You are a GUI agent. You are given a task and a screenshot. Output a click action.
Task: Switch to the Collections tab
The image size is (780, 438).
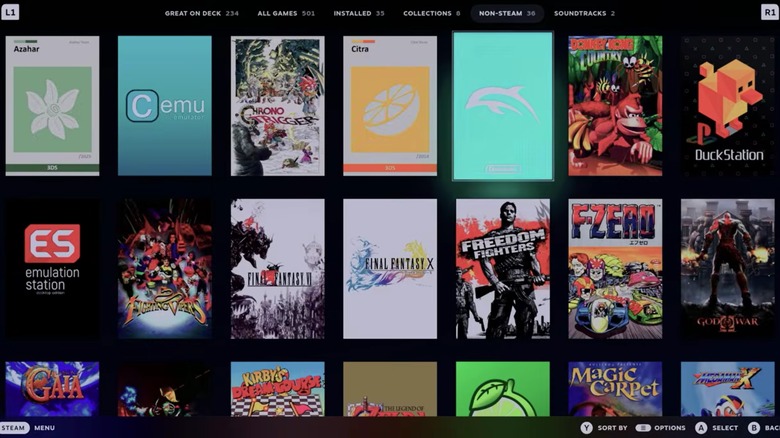pyautogui.click(x=432, y=13)
